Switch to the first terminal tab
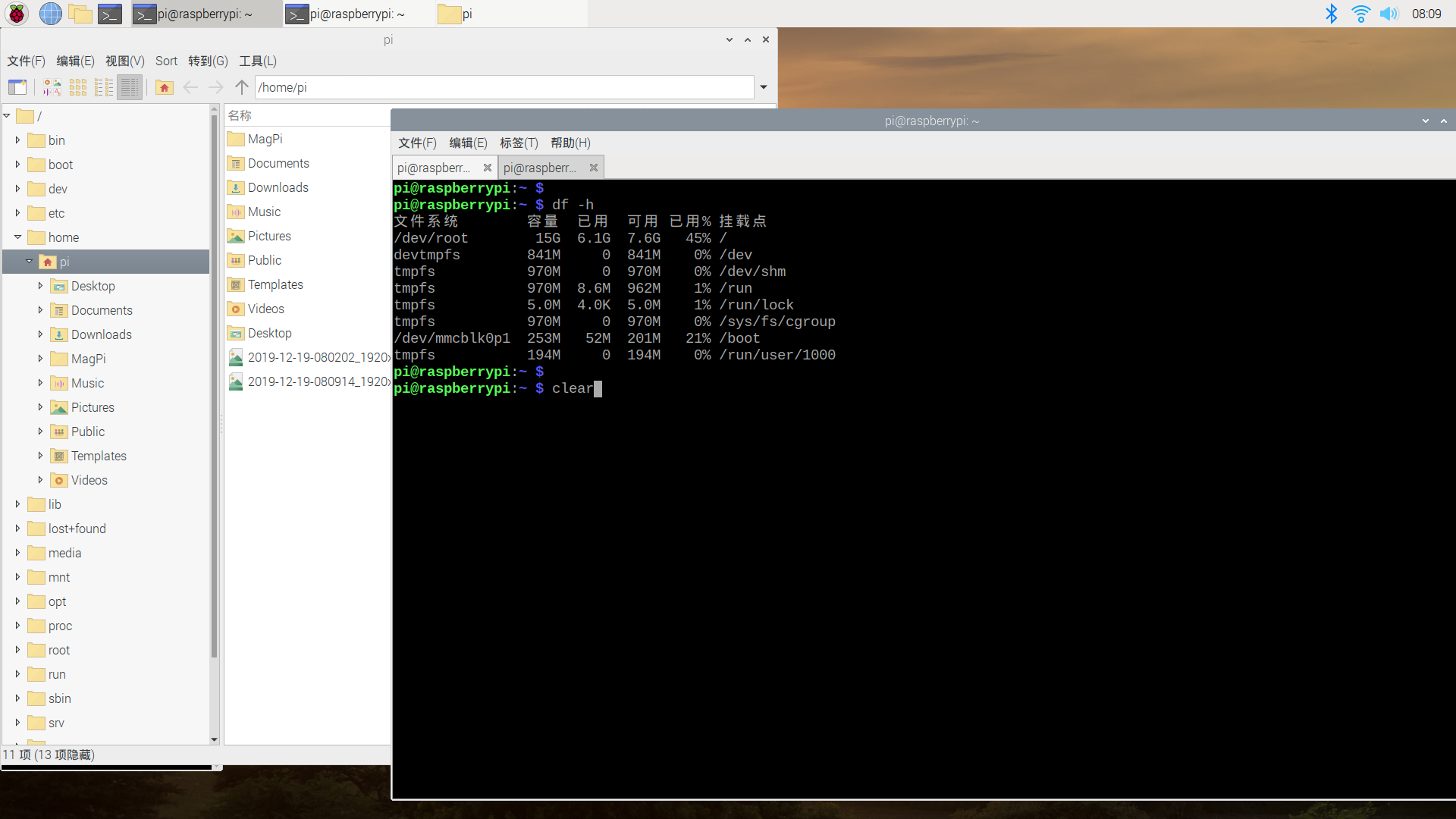Screen dimensions: 1456x819 435,168
